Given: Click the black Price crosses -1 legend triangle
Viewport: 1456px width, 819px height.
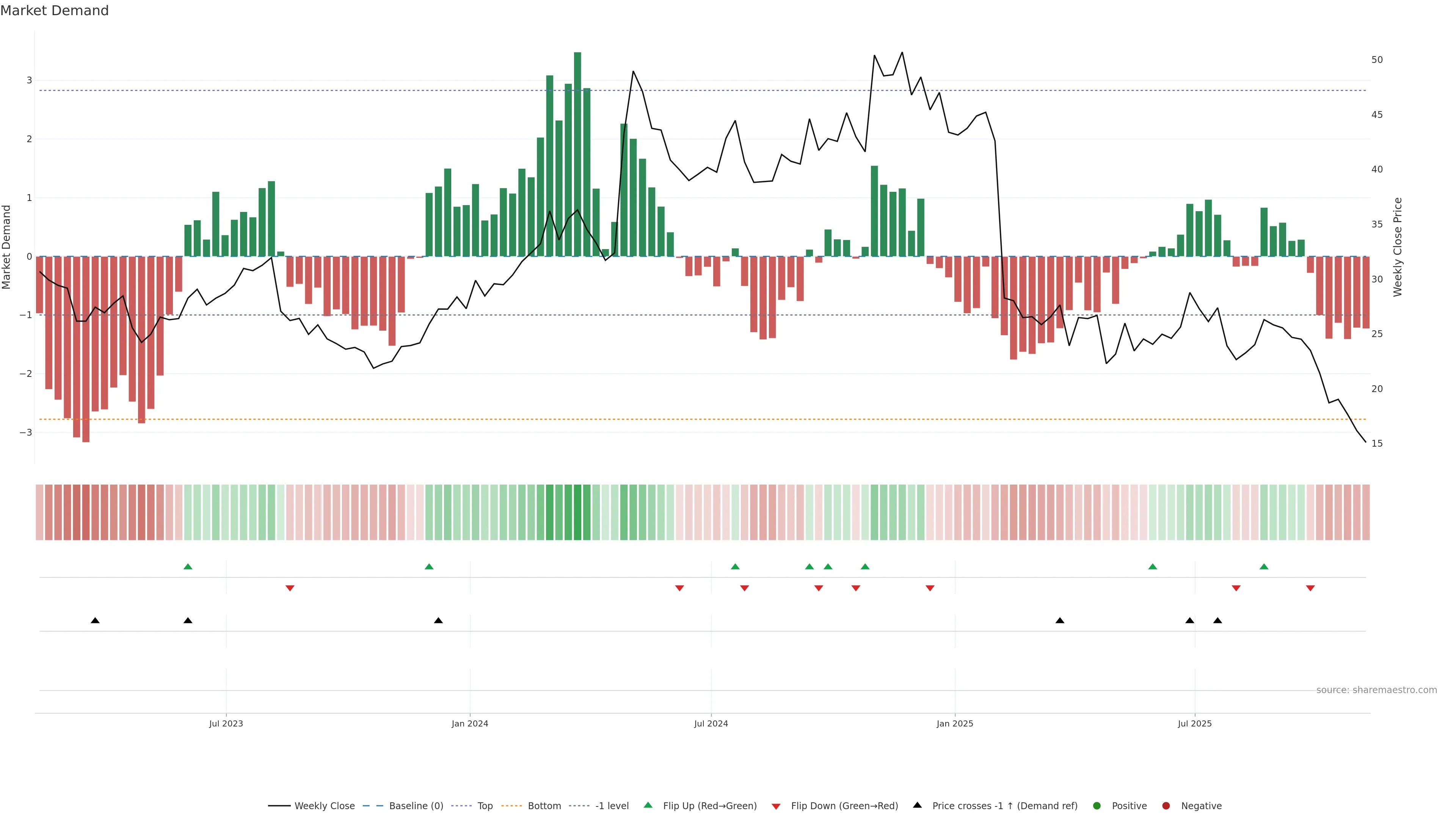Looking at the screenshot, I should point(917,805).
